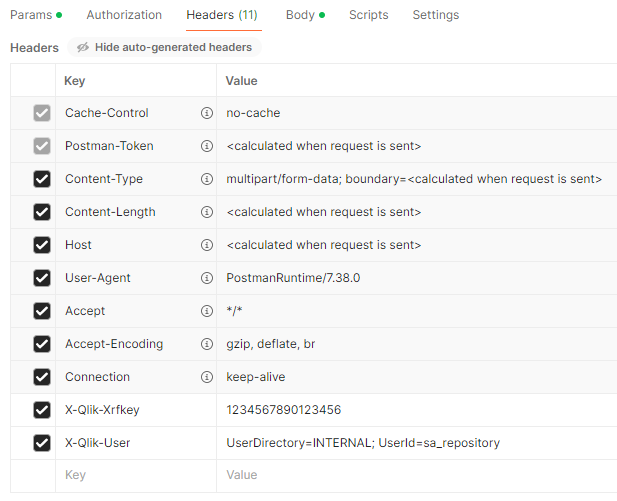Open the Authorization tab
The image size is (617, 501).
pos(124,15)
